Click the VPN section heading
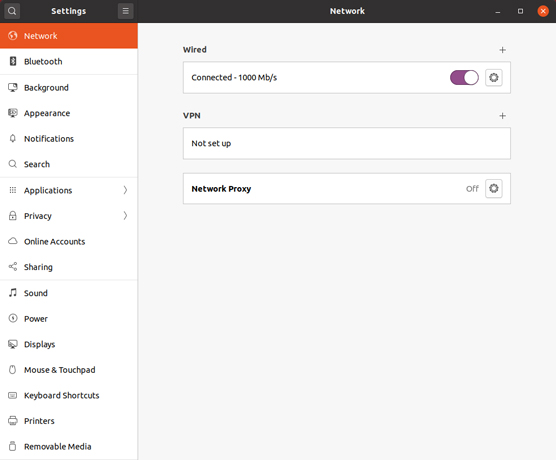Screen dimensions: 556x460 192,116
